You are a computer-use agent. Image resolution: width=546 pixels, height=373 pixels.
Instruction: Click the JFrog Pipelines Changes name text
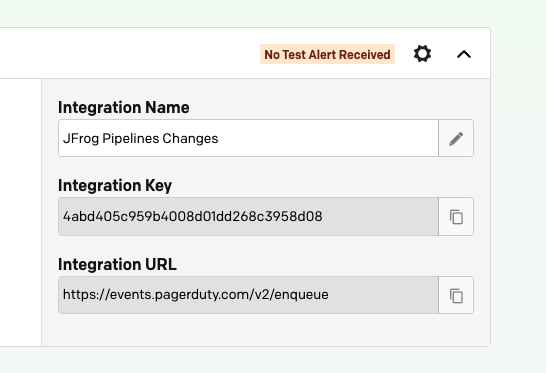click(x=140, y=139)
